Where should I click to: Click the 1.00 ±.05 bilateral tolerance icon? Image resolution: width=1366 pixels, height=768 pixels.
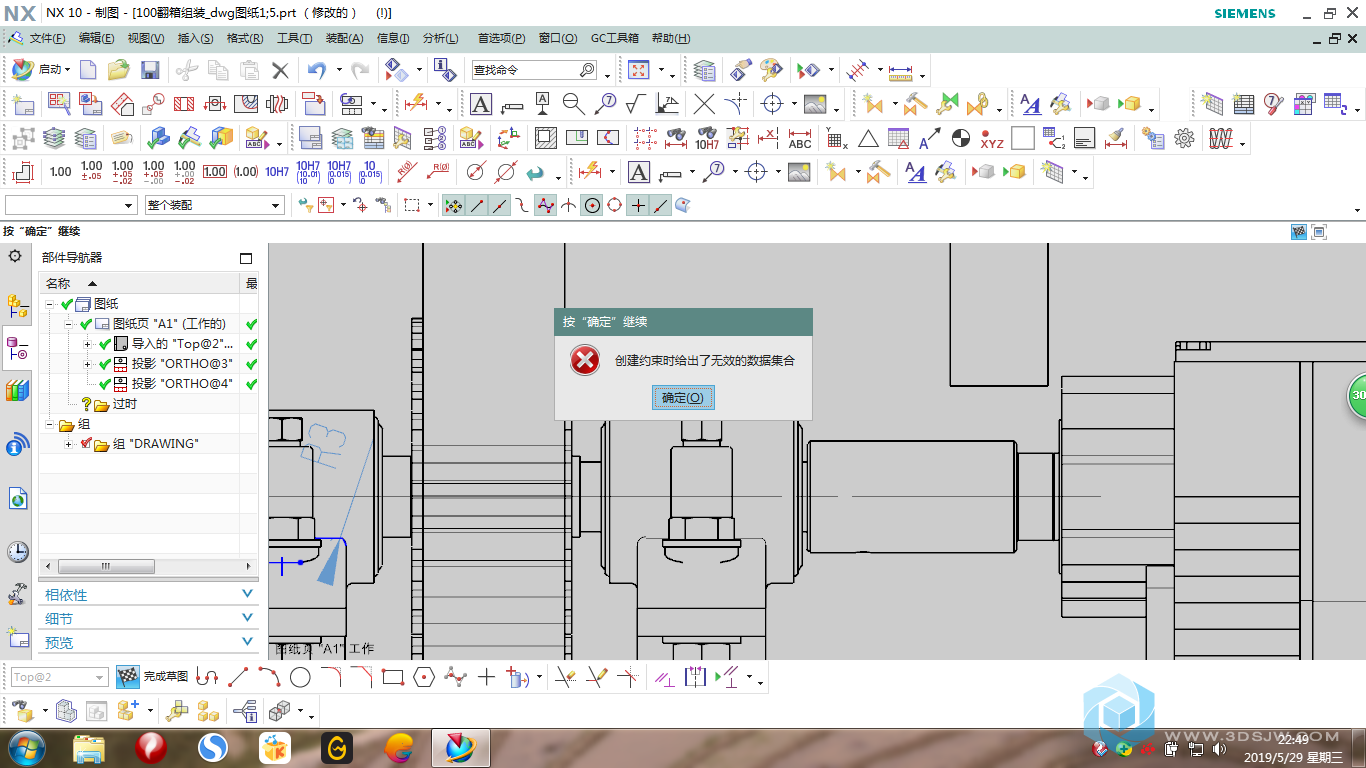(91, 172)
